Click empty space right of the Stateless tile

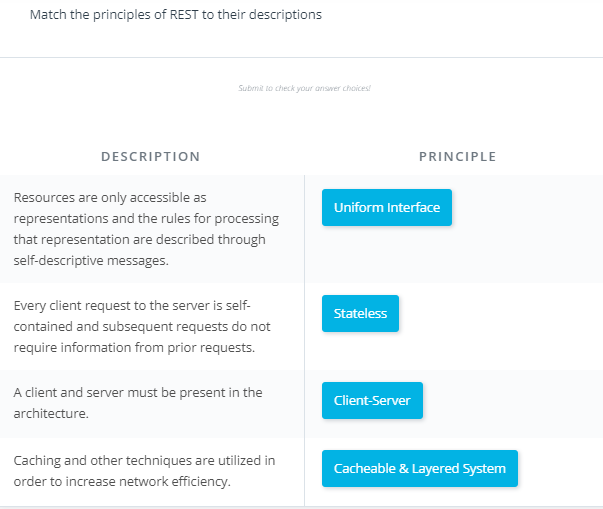pos(500,313)
